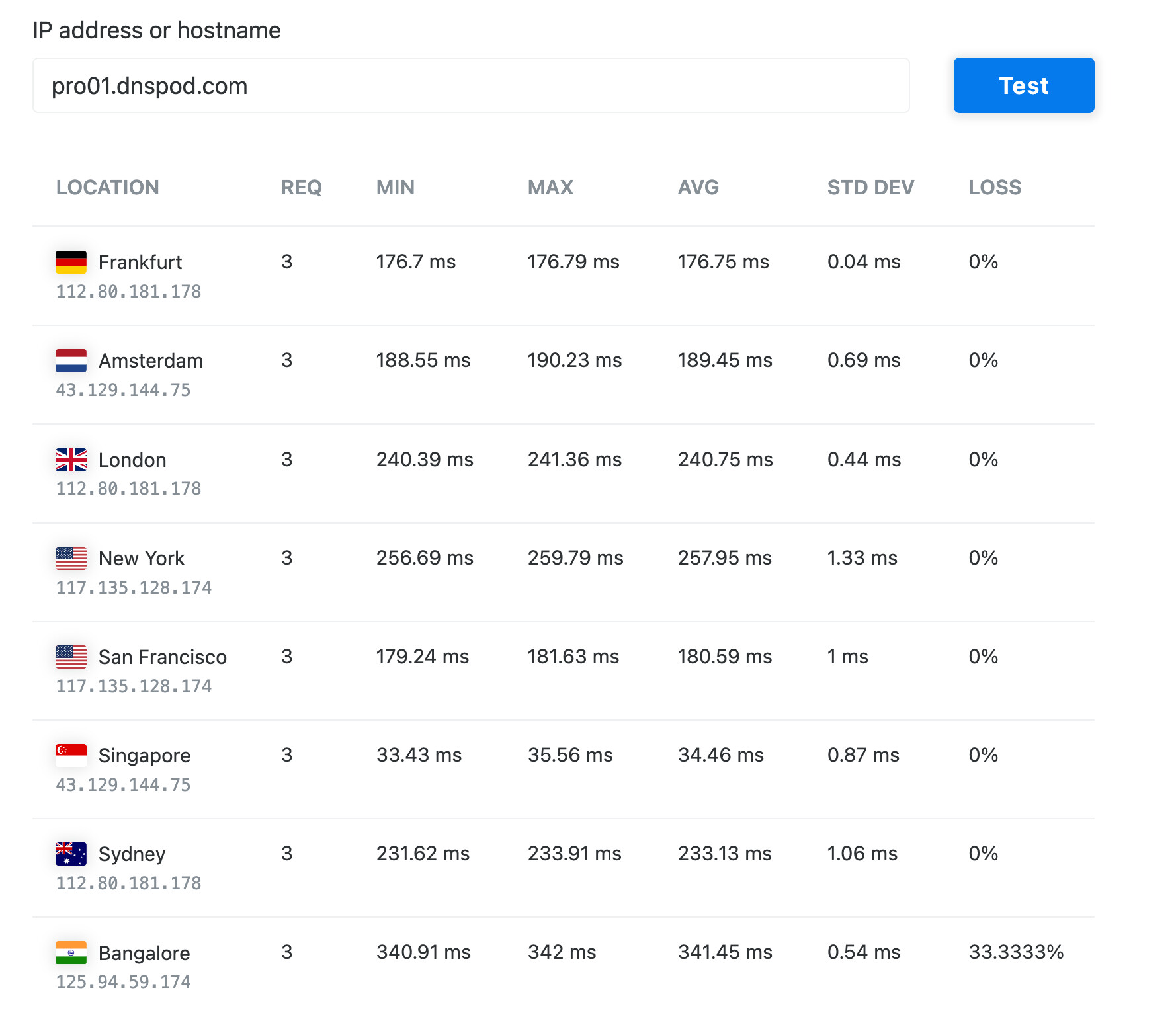The height and width of the screenshot is (1017, 1176).
Task: Click the Netherlands flag icon for Amsterdam
Action: click(71, 360)
